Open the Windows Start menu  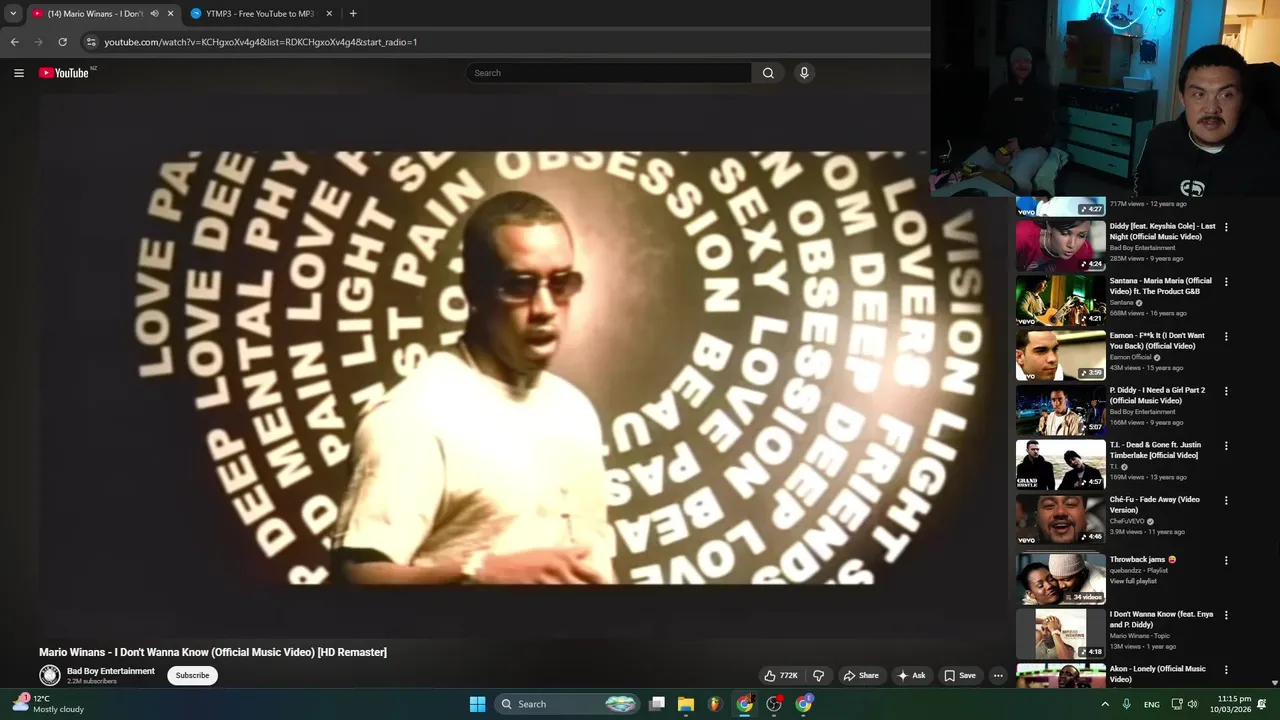coord(478,704)
